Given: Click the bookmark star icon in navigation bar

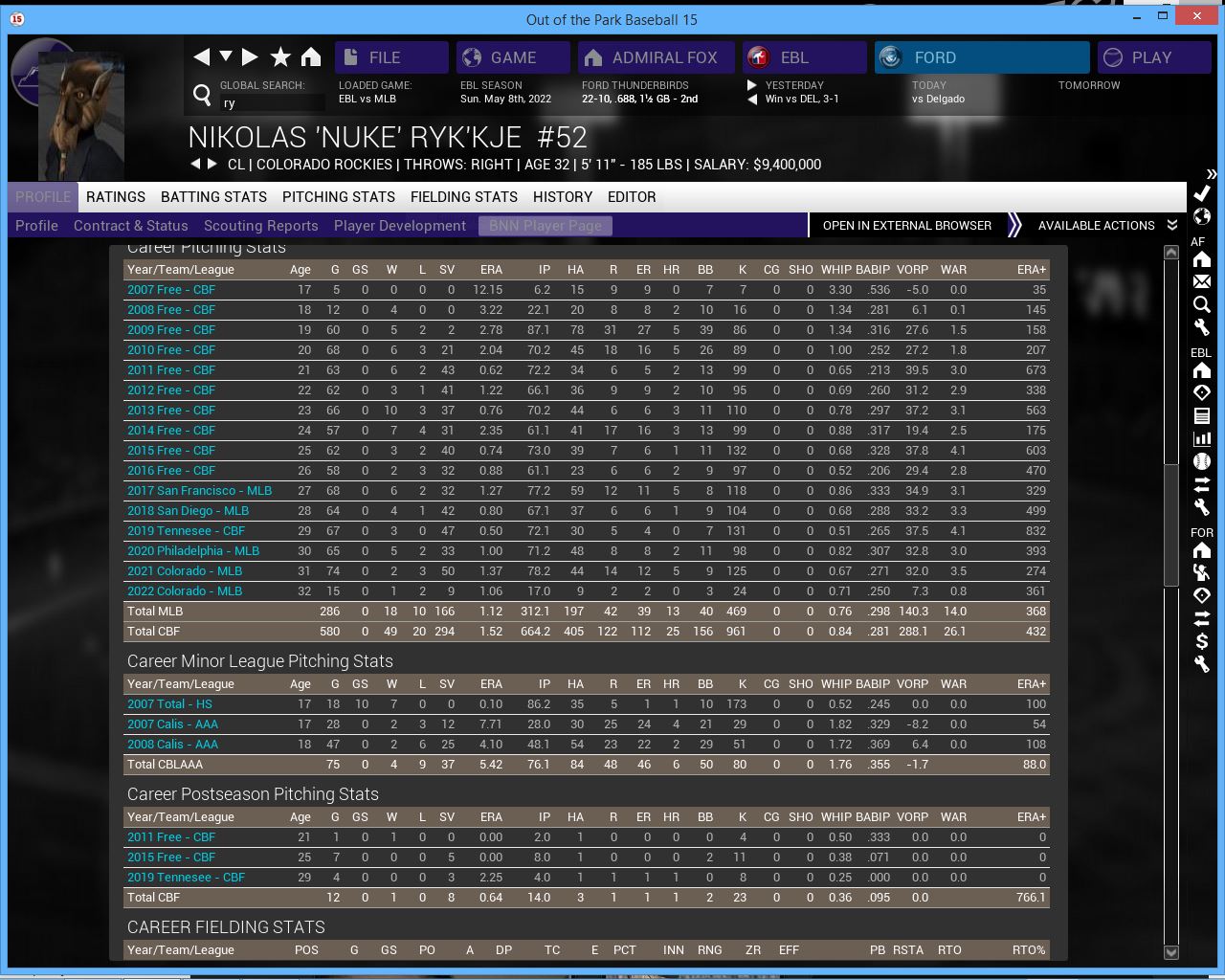Looking at the screenshot, I should click(280, 57).
